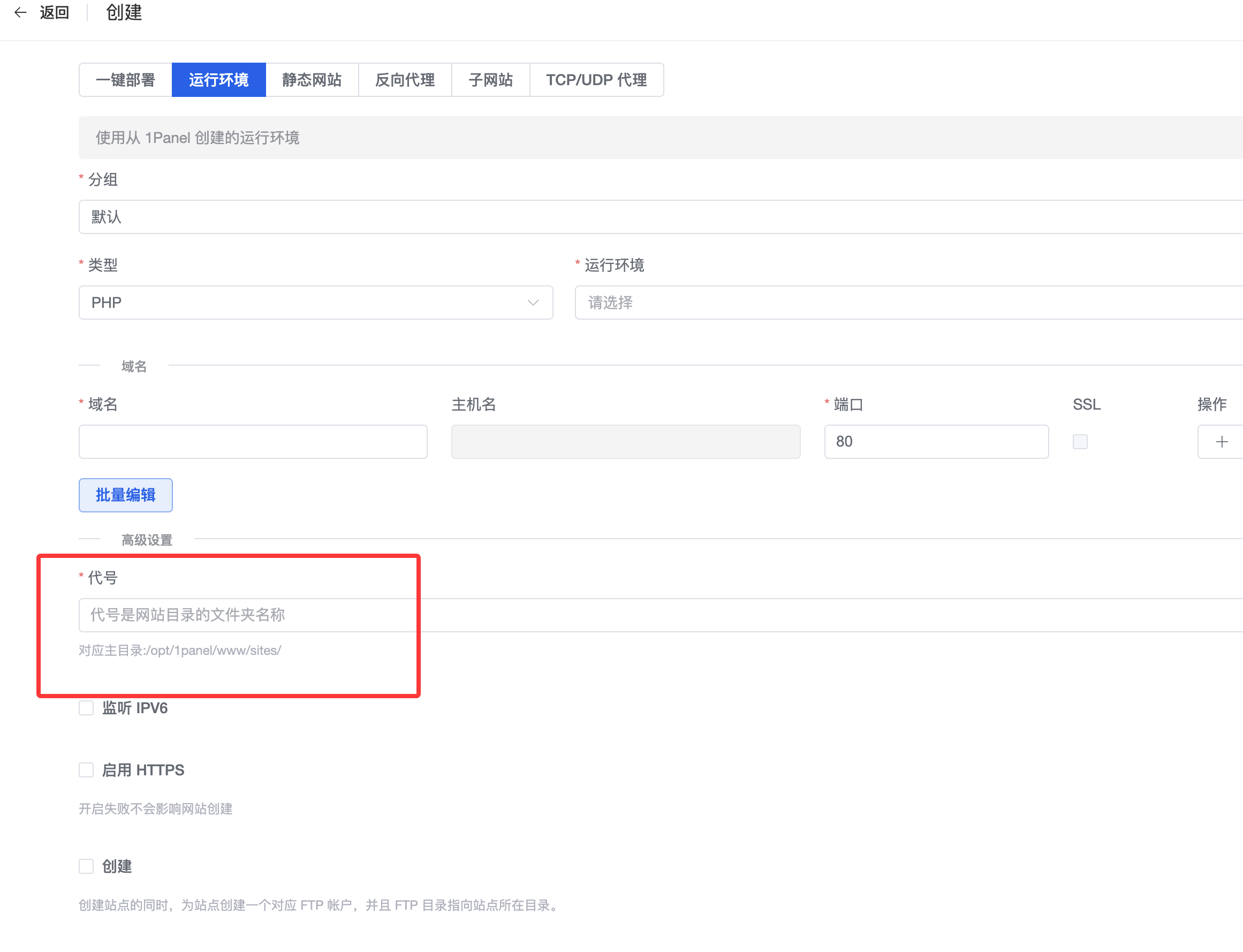
Task: Click the back arrow icon
Action: point(20,12)
